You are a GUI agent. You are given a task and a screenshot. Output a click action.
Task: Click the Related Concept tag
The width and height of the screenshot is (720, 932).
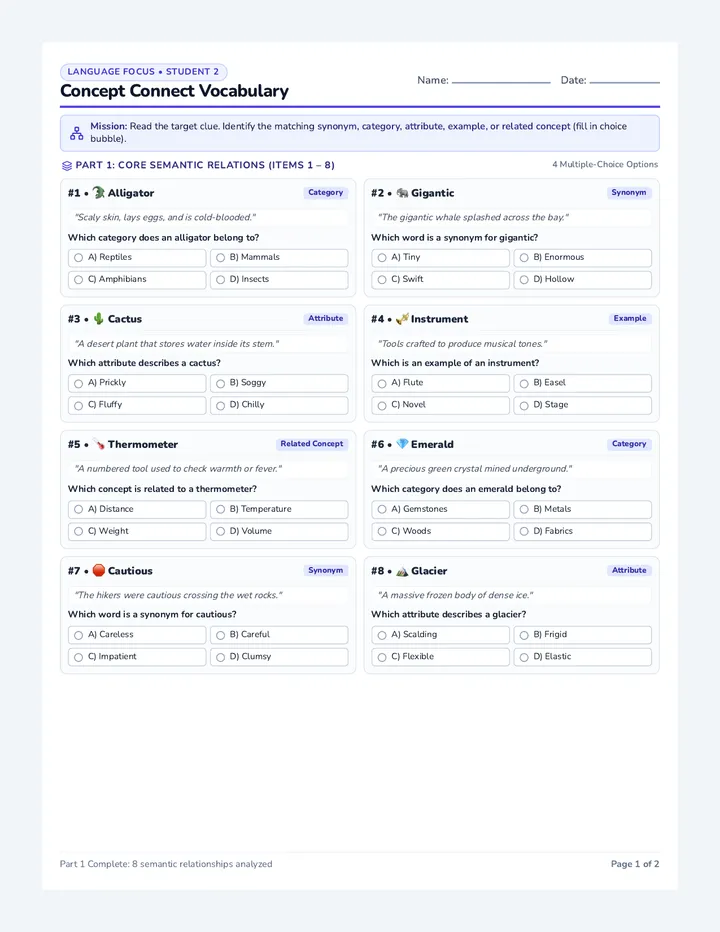point(312,444)
